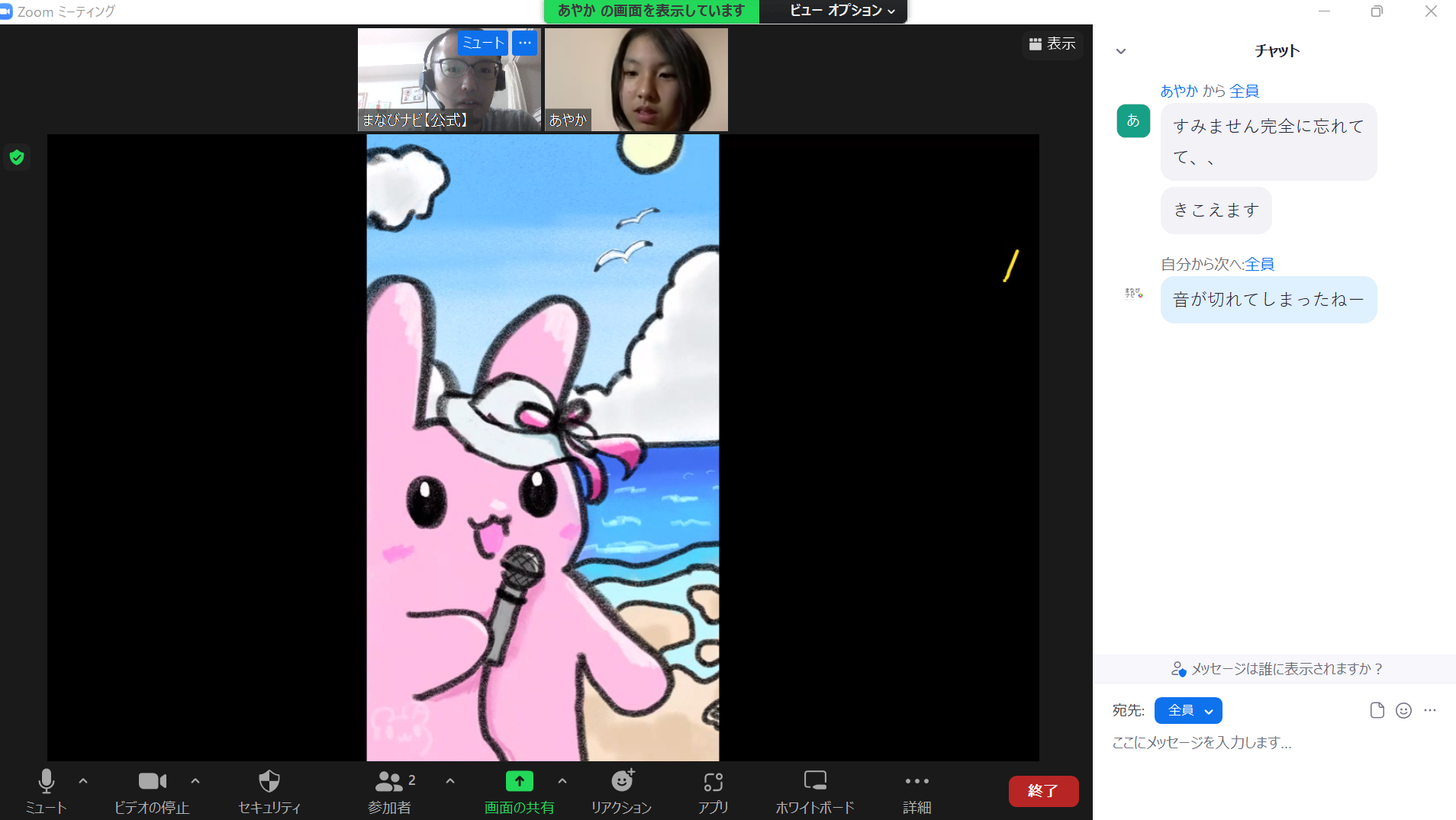1456x820 pixels.
Task: Click the すみません完全に忘れてて message bubble
Action: tap(1268, 142)
